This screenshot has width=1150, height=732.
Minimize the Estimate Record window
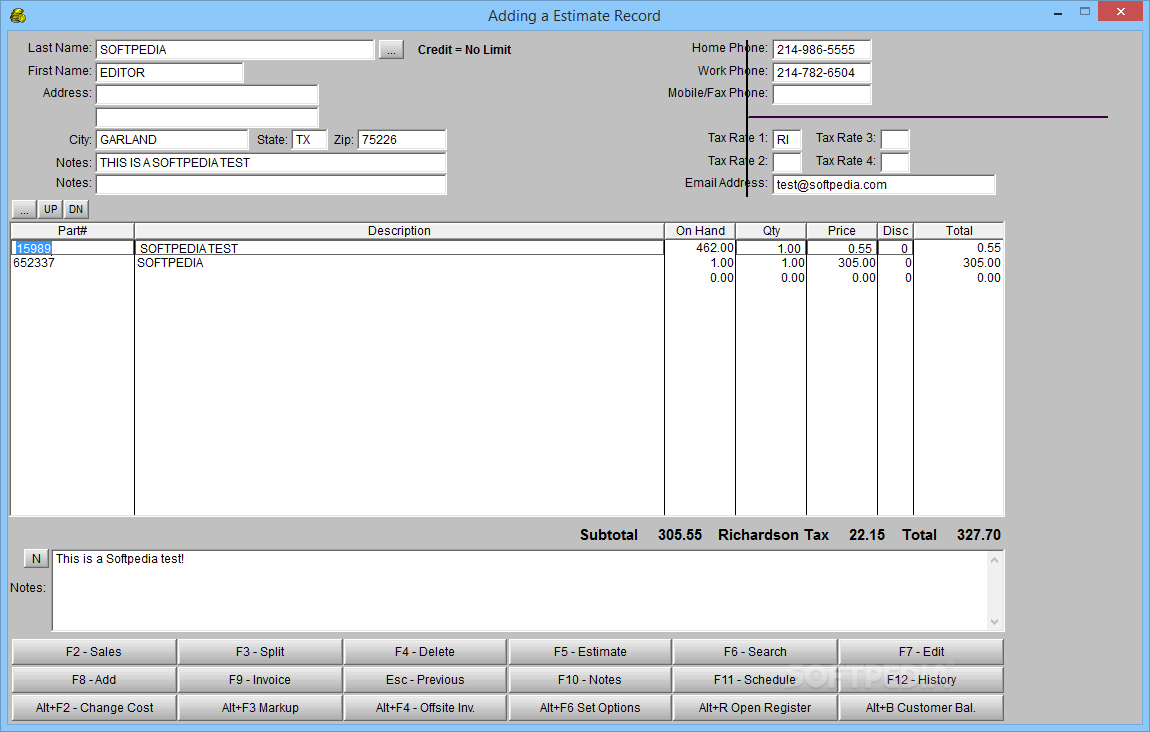[1058, 12]
